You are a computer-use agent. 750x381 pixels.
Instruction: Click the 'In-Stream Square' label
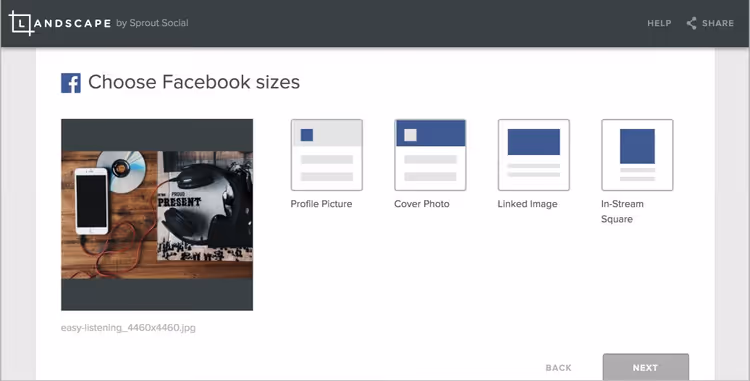[622, 211]
